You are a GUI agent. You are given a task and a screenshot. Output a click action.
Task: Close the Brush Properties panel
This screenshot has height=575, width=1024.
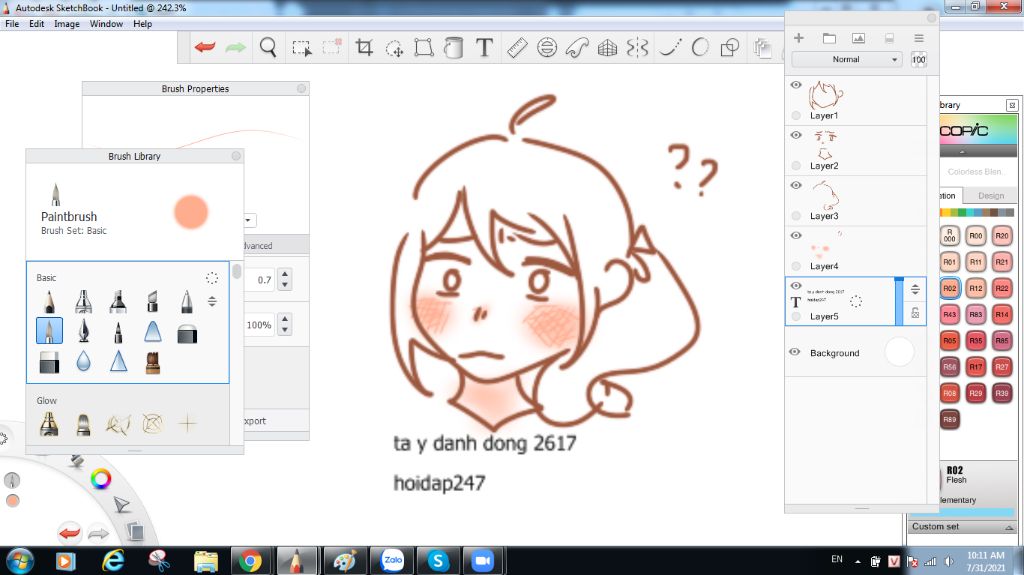(x=302, y=88)
